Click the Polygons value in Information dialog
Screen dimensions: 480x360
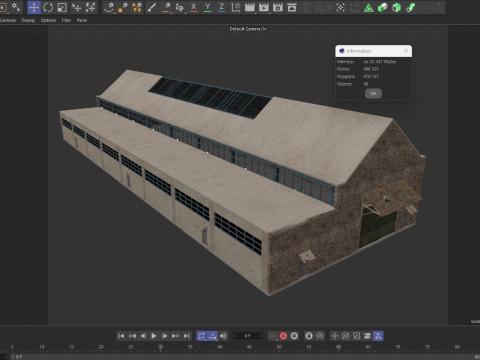tap(371, 76)
